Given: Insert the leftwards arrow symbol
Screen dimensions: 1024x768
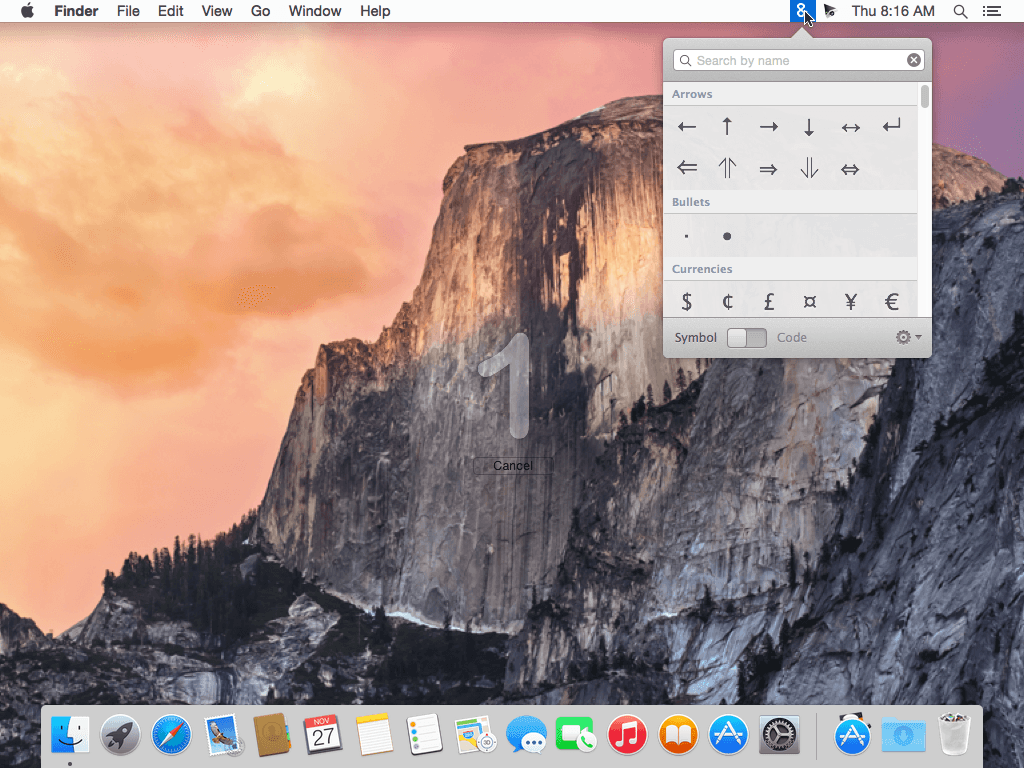Looking at the screenshot, I should [686, 127].
